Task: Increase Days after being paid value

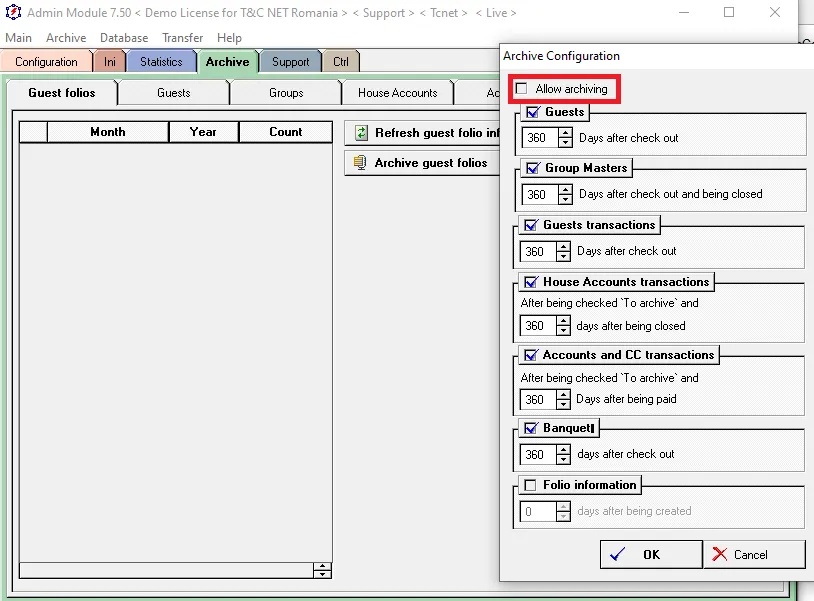Action: click(x=563, y=394)
